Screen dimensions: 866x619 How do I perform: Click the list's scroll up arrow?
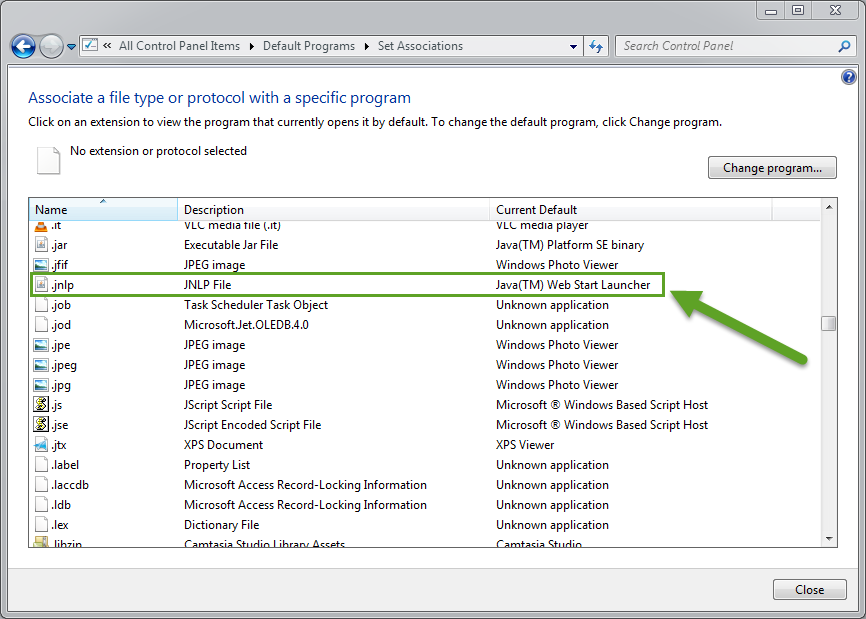(x=828, y=207)
